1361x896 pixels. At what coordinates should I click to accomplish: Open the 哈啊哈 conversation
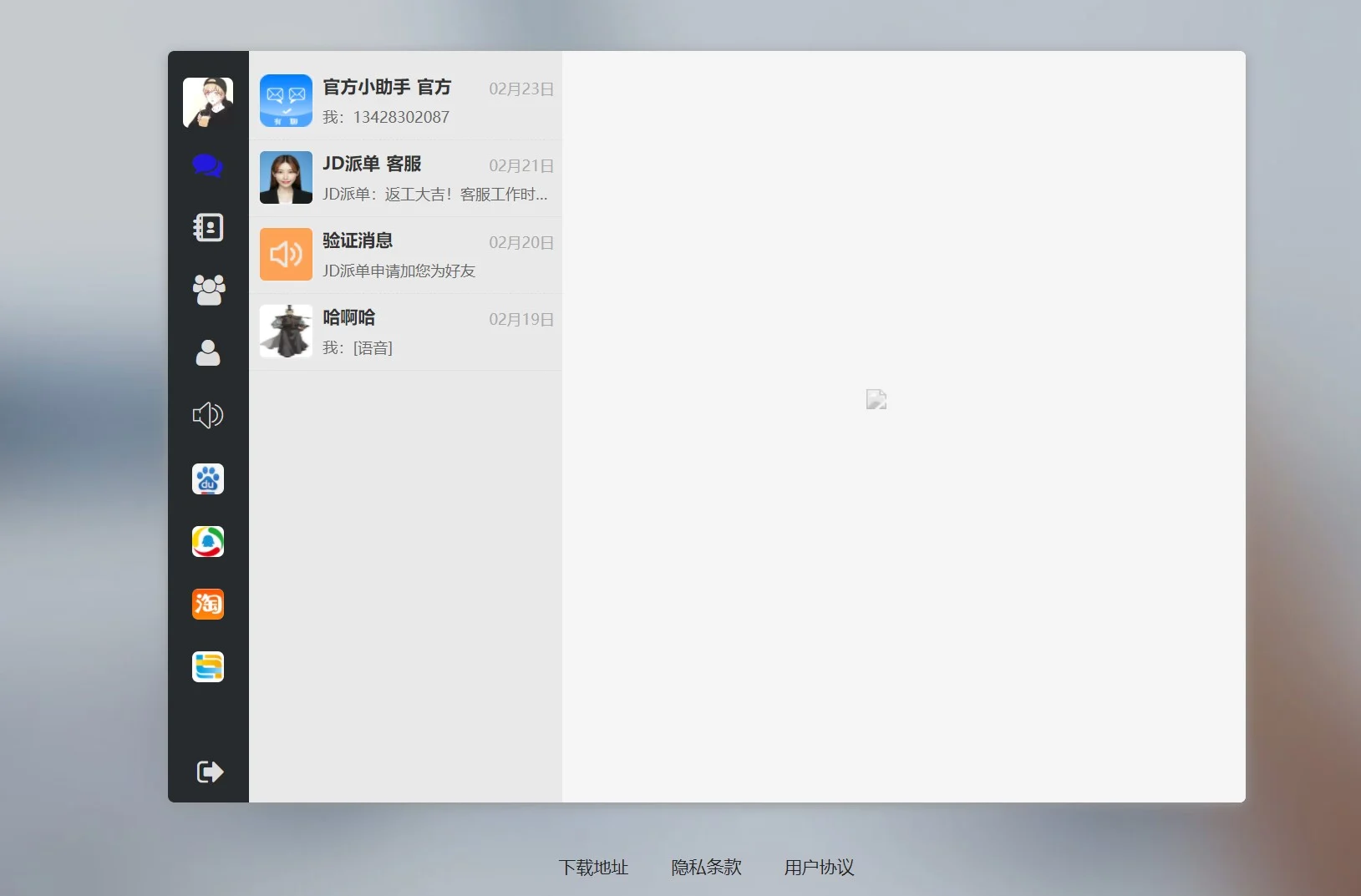[405, 332]
